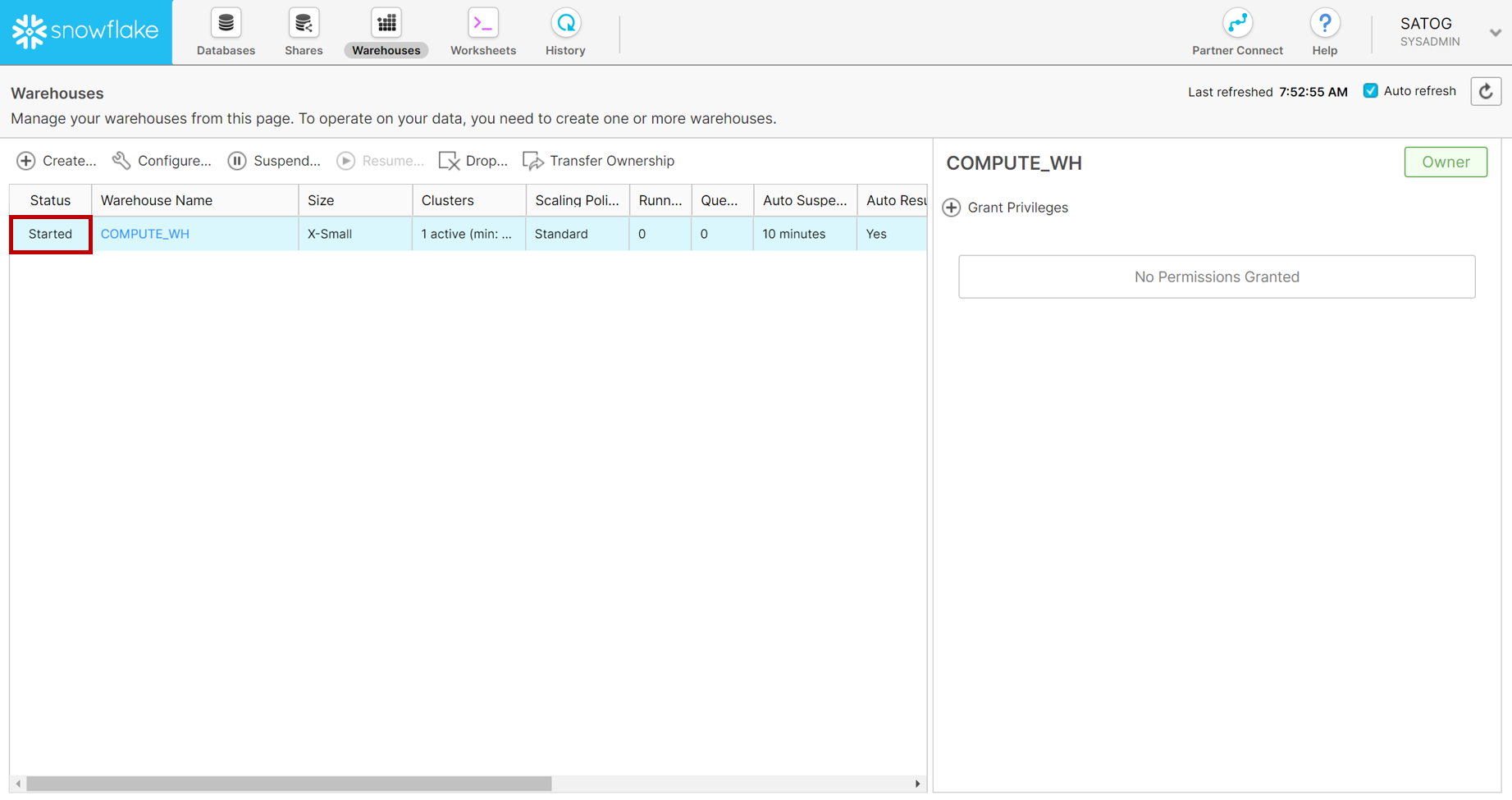Open the Help question mark icon
The width and height of the screenshot is (1512, 800).
1324,23
